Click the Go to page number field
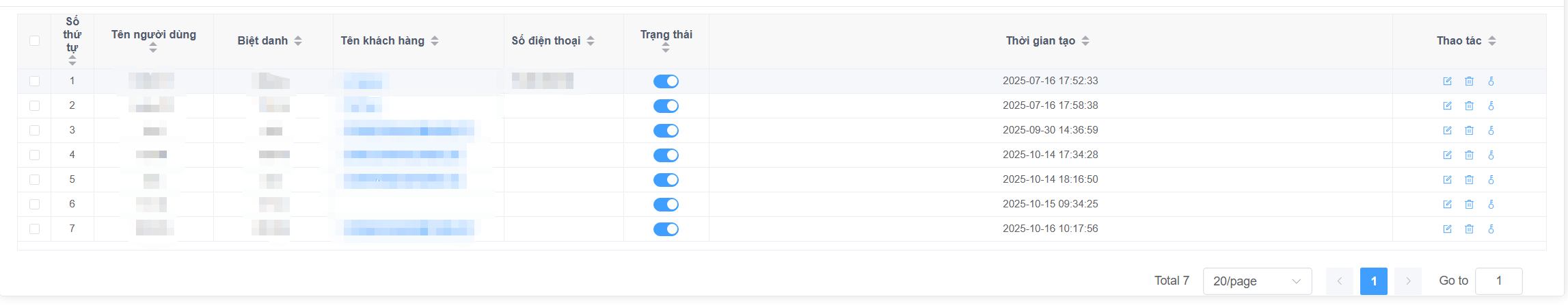 tap(1498, 281)
